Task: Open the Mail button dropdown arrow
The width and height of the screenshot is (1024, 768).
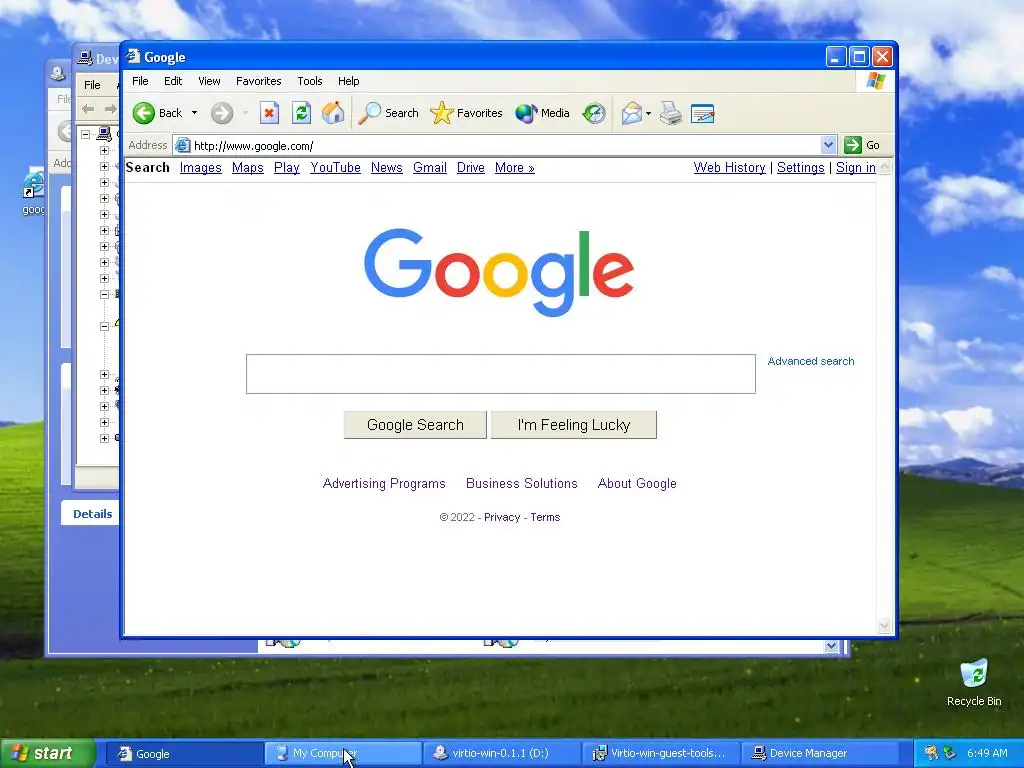Action: tap(648, 114)
